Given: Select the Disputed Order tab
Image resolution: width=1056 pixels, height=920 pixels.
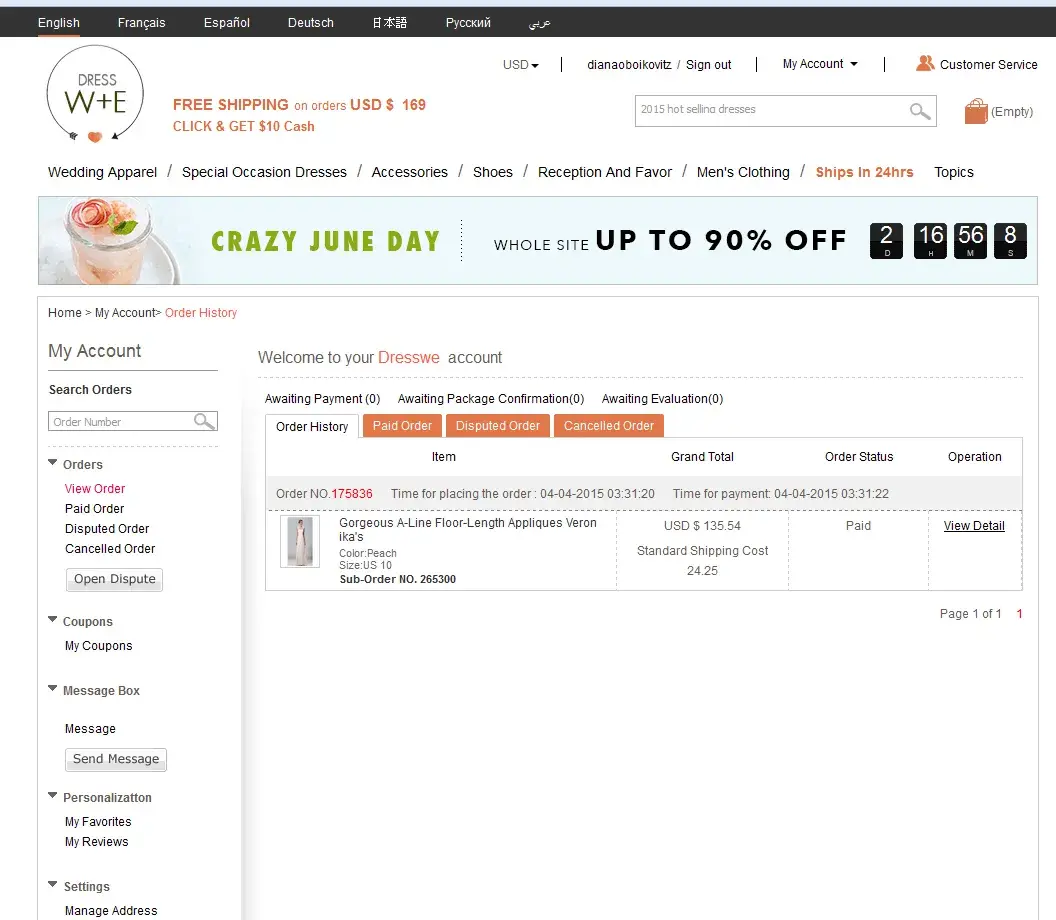Looking at the screenshot, I should (498, 426).
